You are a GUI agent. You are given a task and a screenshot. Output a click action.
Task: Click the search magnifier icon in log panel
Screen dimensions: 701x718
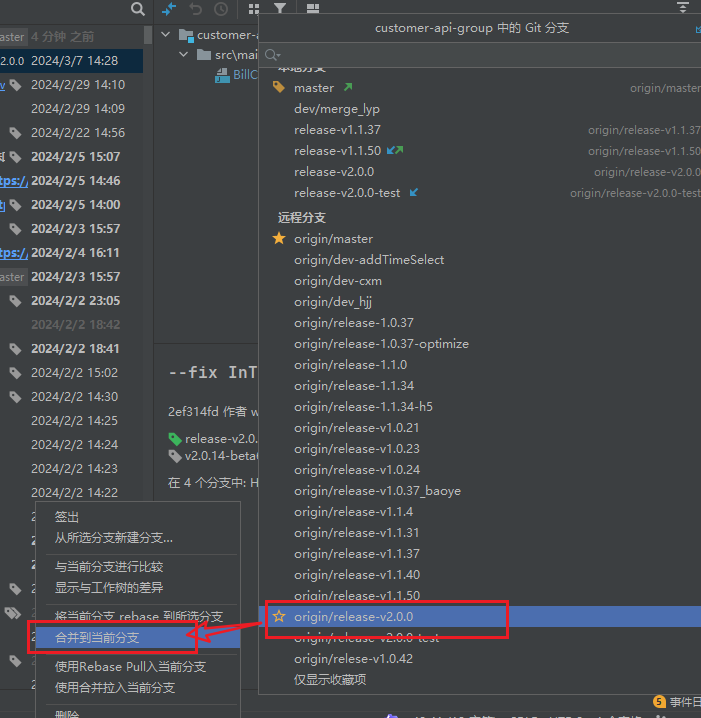138,9
